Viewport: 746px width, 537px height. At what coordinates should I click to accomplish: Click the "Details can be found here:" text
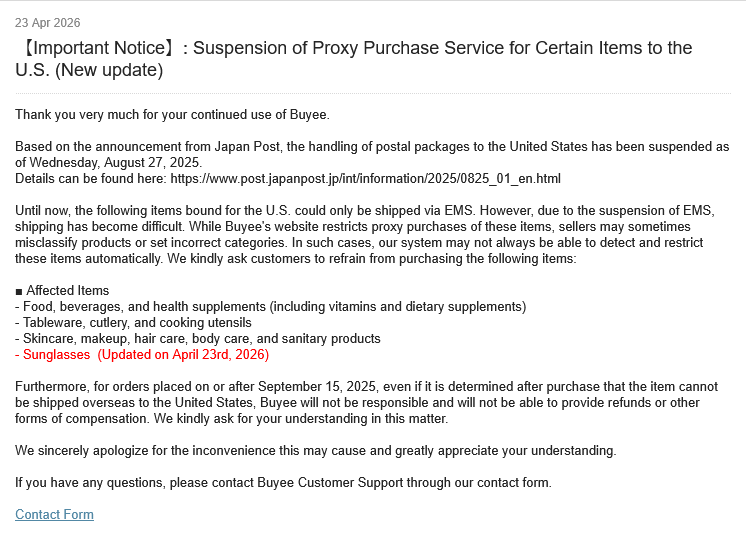pyautogui.click(x=91, y=178)
